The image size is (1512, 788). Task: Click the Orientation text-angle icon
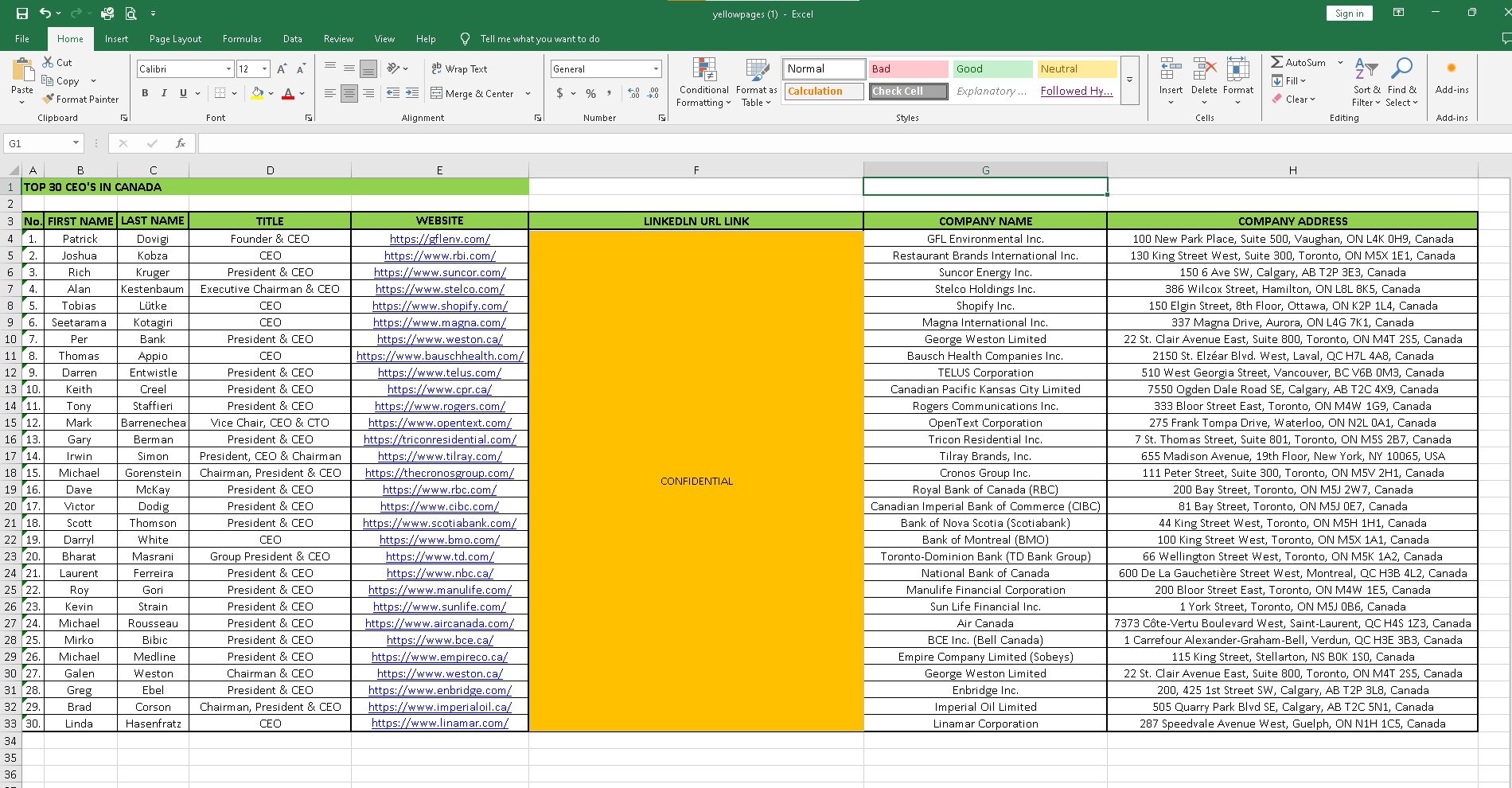coord(393,68)
